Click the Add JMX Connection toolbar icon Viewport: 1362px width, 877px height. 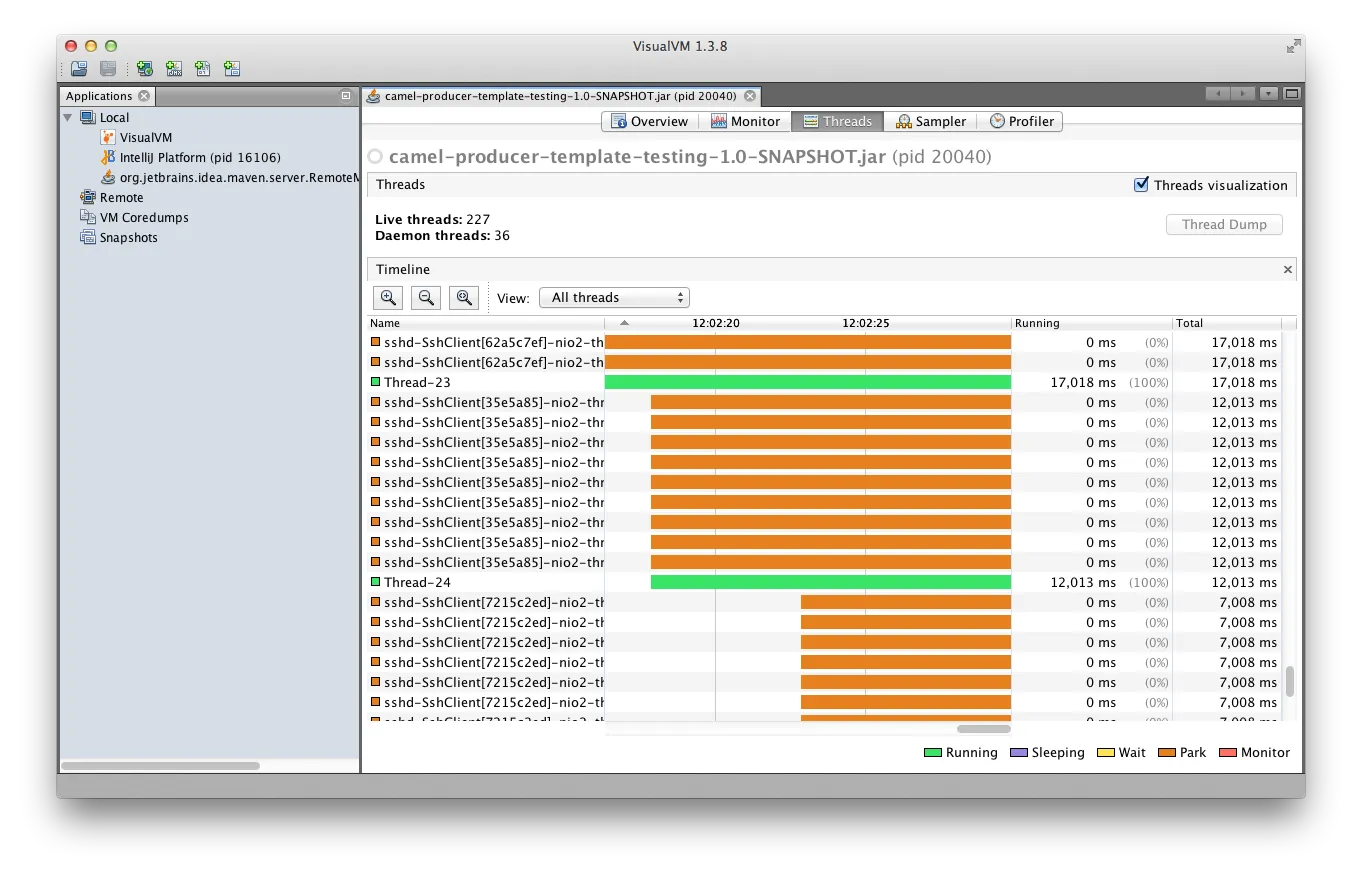[174, 69]
